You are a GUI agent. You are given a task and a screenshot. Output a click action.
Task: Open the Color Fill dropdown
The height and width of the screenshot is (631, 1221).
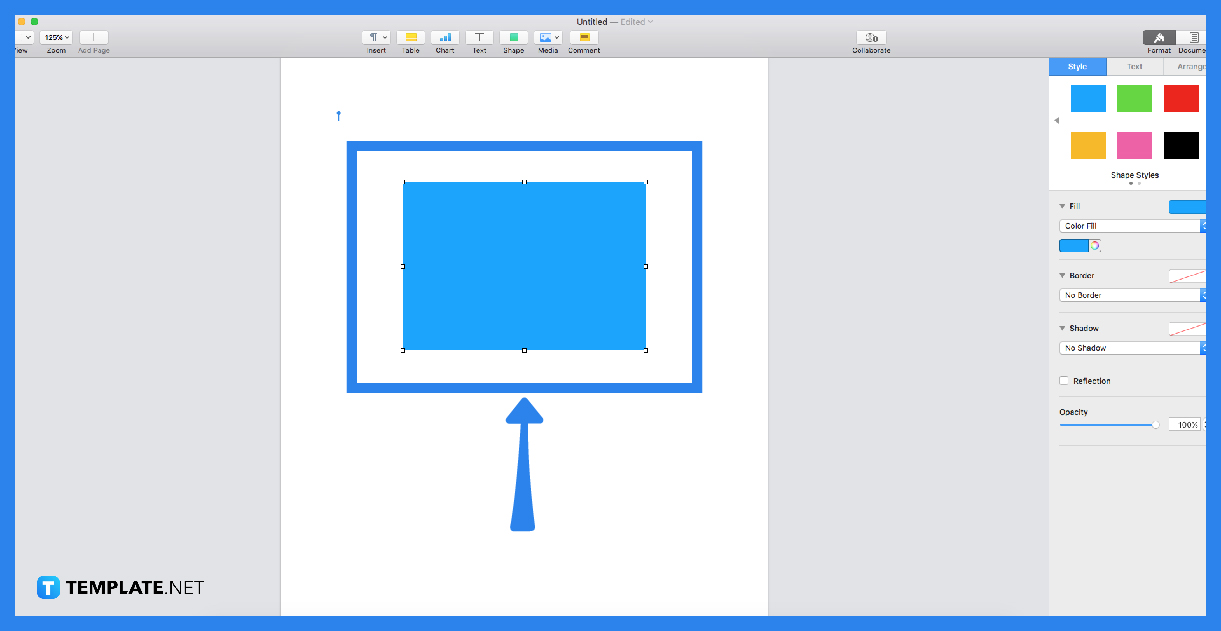1131,225
